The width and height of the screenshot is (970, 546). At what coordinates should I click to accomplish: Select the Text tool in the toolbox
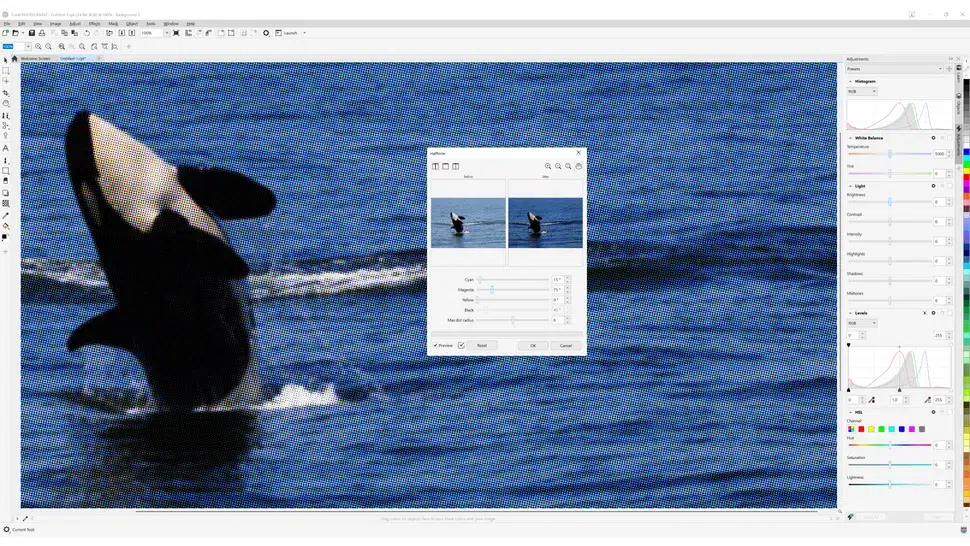(x=5, y=148)
